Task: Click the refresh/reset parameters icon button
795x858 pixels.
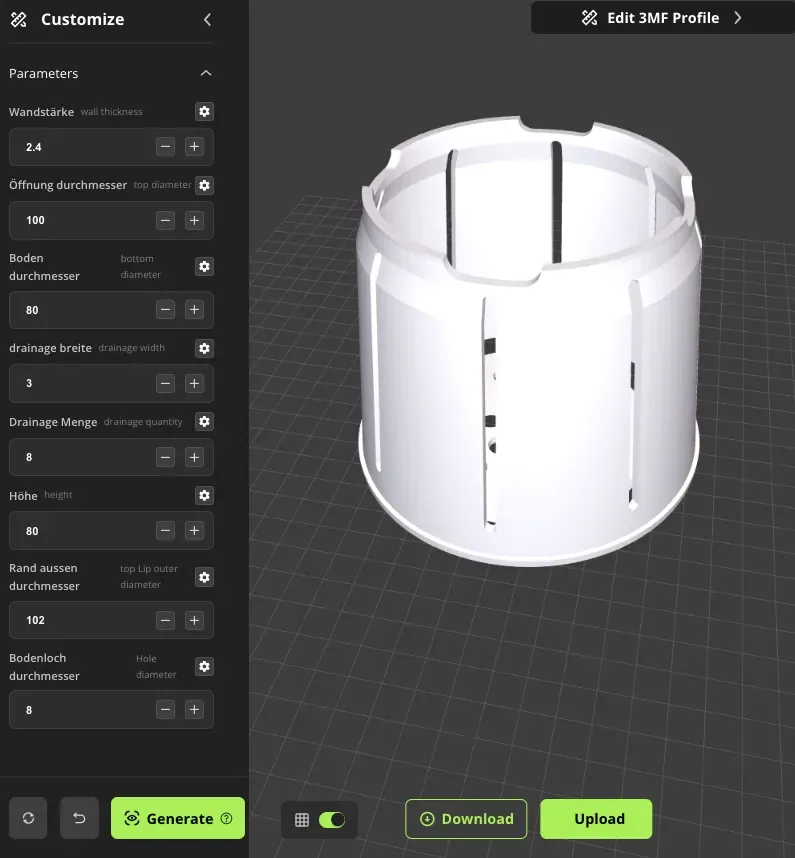Action: [x=28, y=818]
